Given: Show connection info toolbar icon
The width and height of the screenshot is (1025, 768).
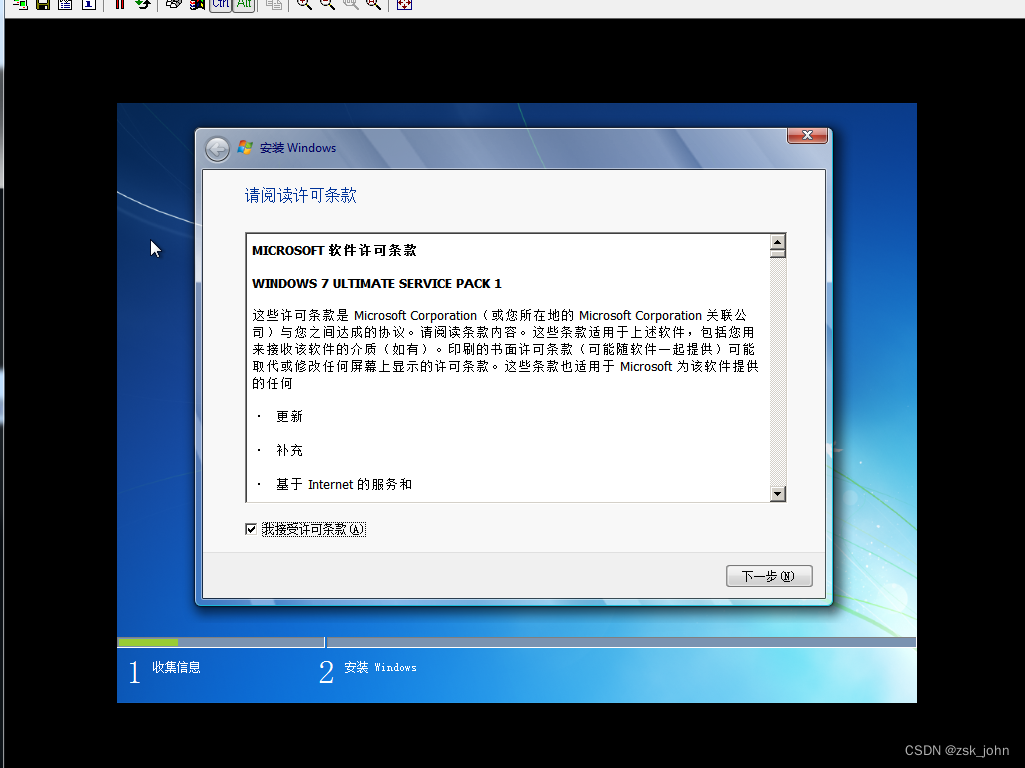Looking at the screenshot, I should (x=89, y=4).
